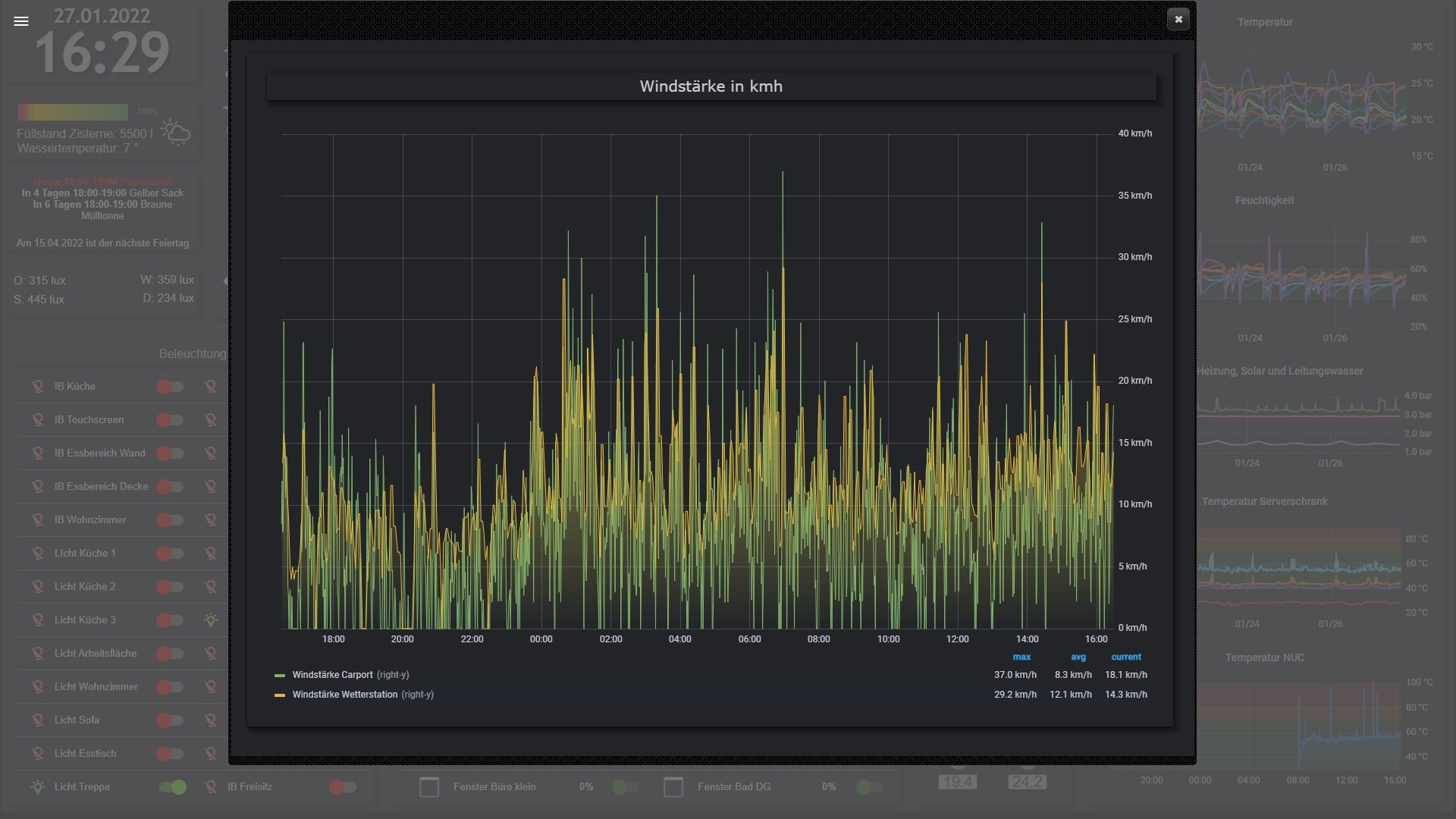Screen dimensions: 1456x819
Task: Toggle Windstärke Carport series in legend
Action: [332, 675]
